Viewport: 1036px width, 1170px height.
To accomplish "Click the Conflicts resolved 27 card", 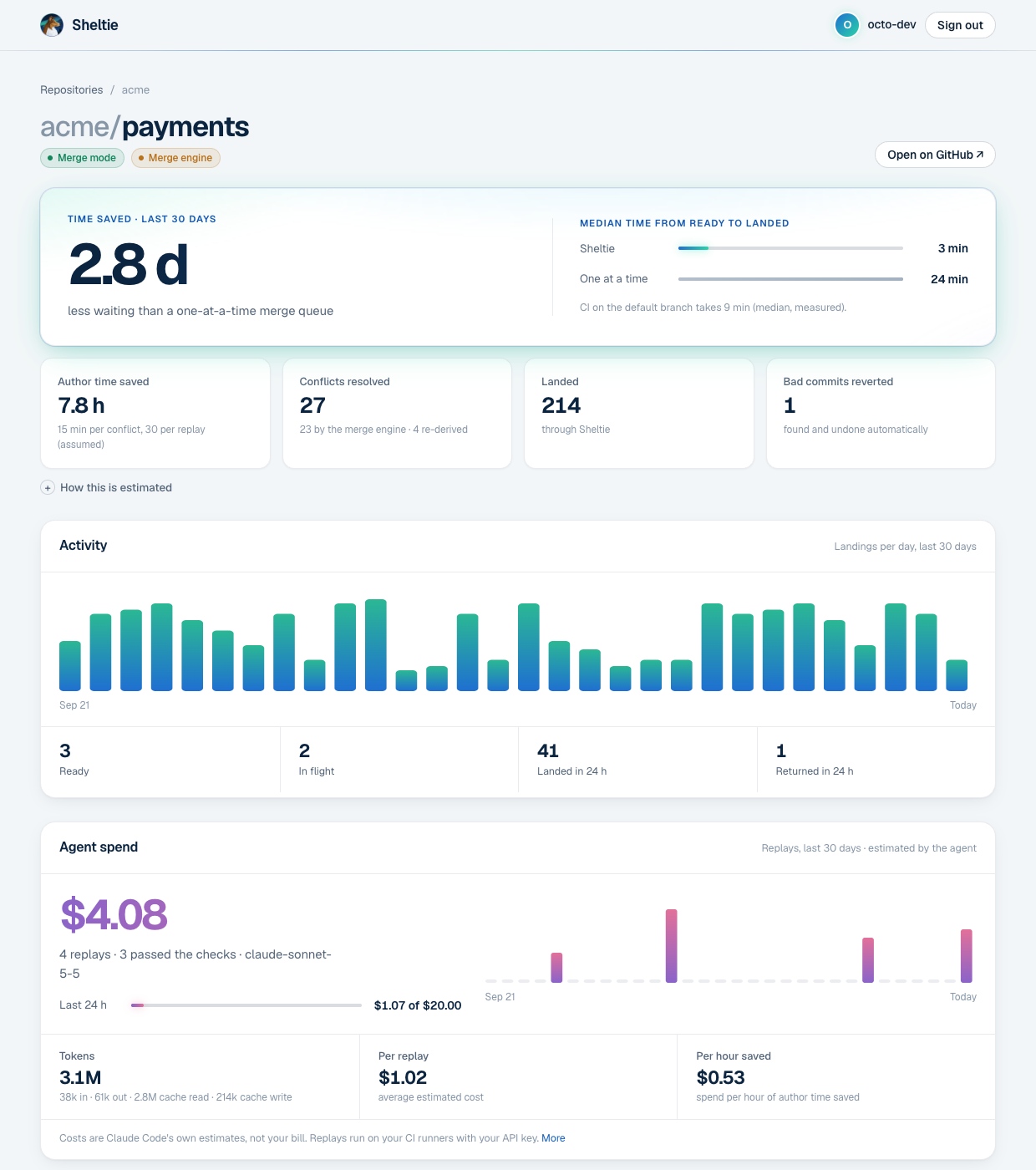I will pyautogui.click(x=397, y=414).
